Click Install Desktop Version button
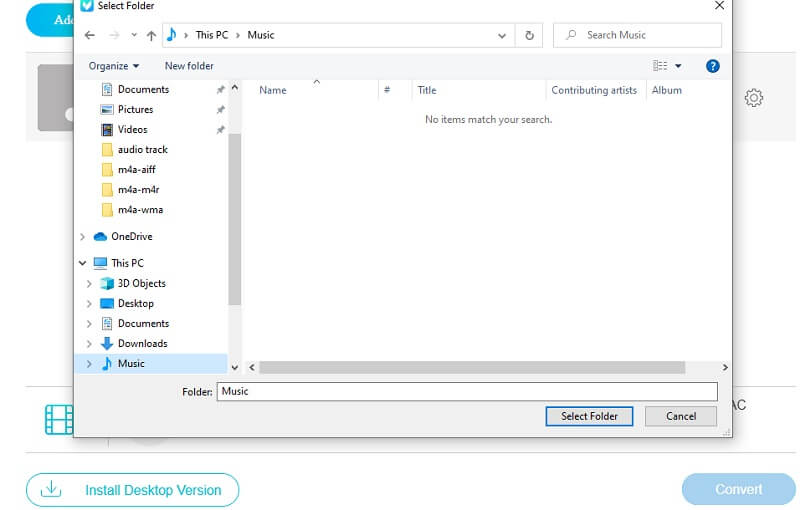 coord(132,490)
